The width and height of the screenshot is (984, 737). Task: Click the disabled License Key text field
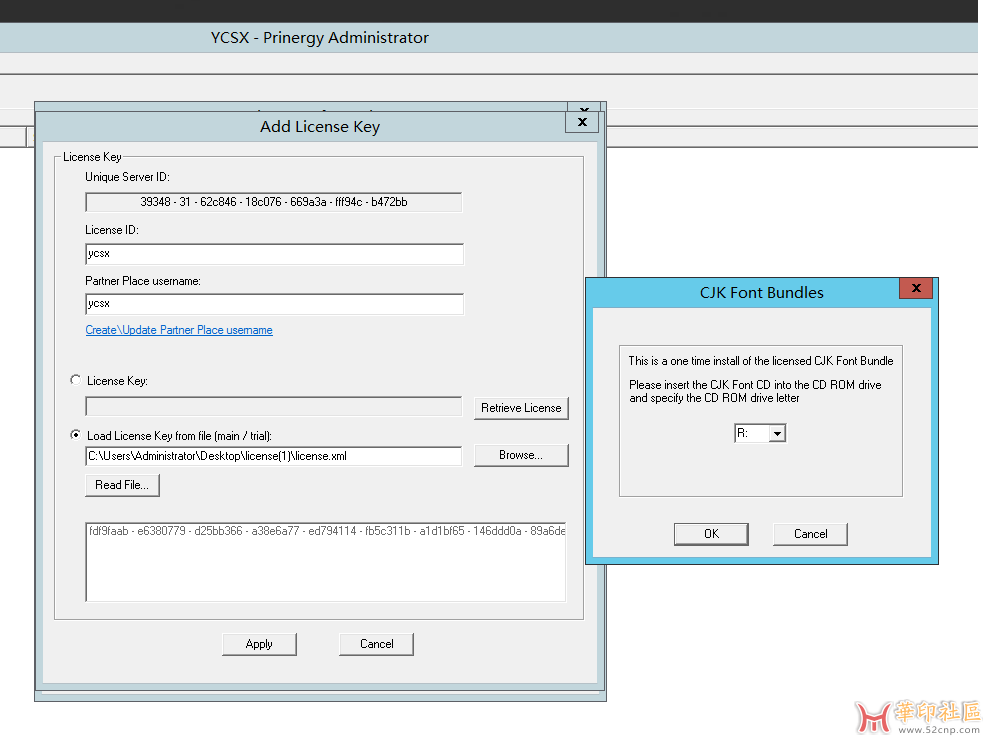click(274, 407)
